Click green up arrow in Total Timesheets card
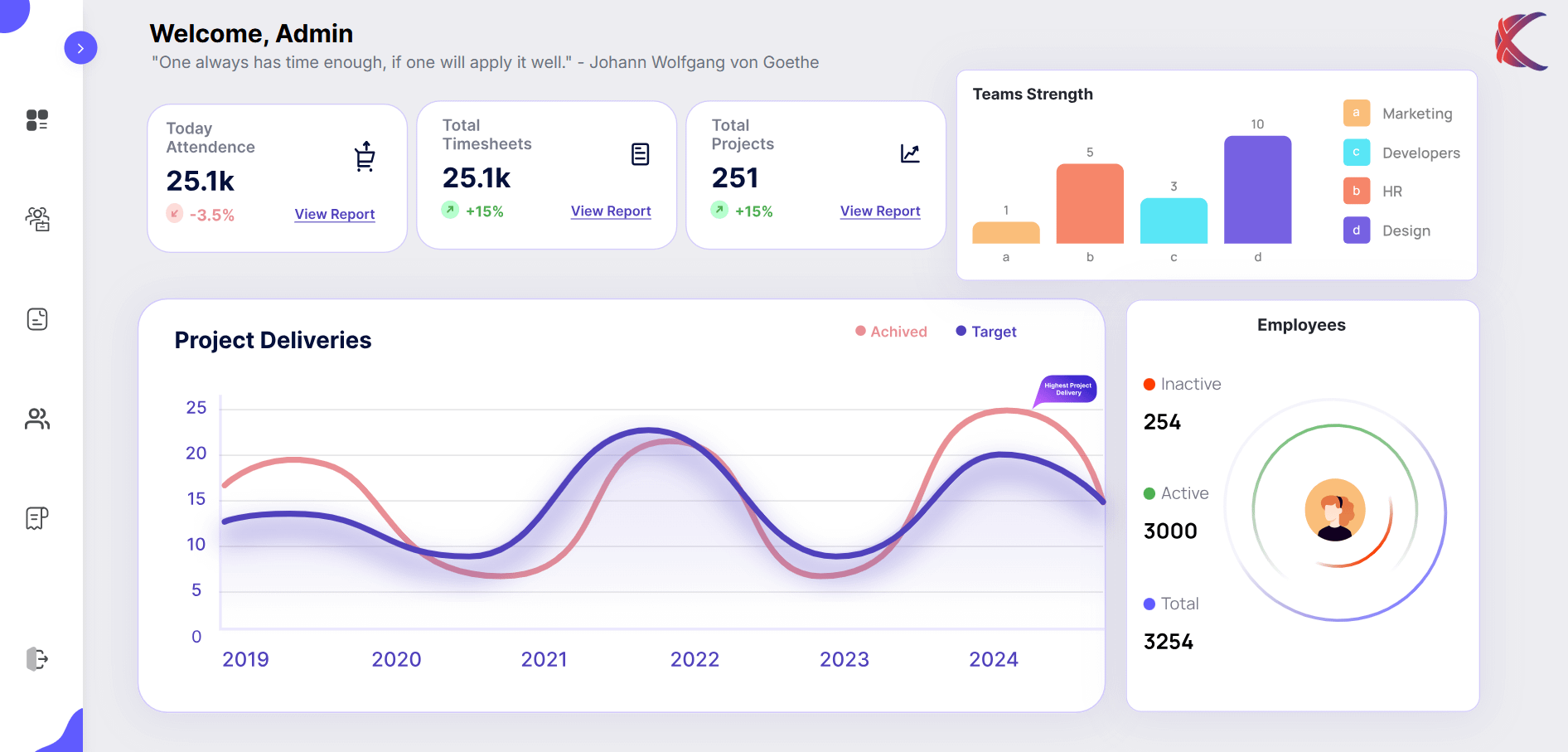Viewport: 1568px width, 752px height. point(450,210)
